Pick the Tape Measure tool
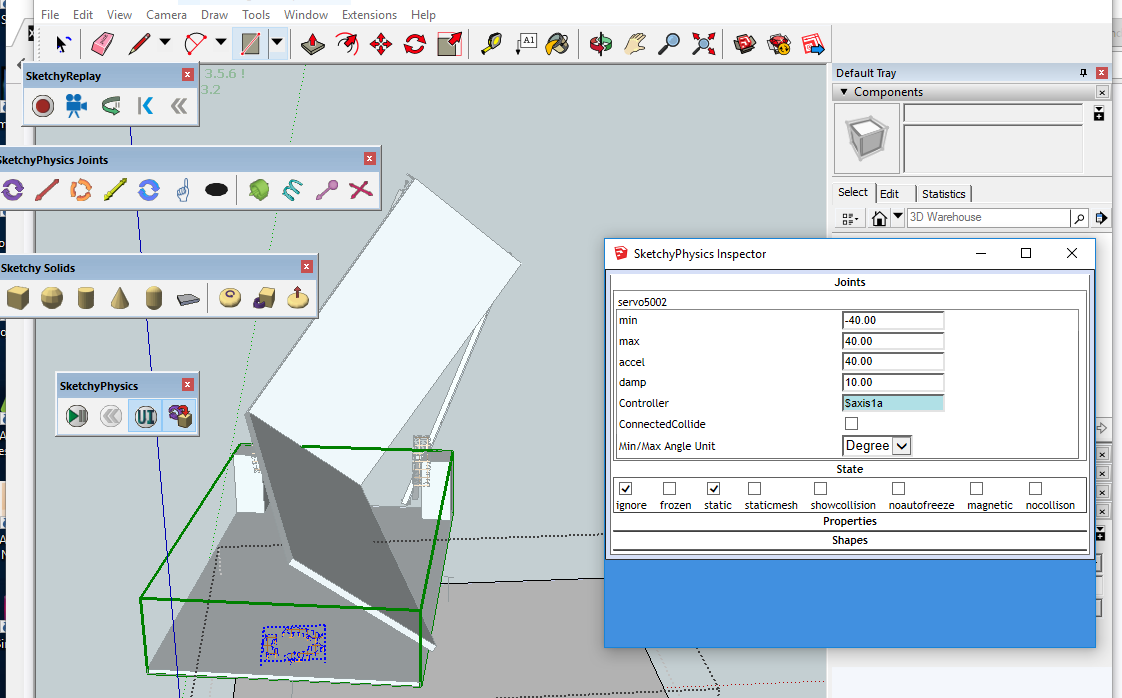This screenshot has width=1122, height=698. [491, 44]
